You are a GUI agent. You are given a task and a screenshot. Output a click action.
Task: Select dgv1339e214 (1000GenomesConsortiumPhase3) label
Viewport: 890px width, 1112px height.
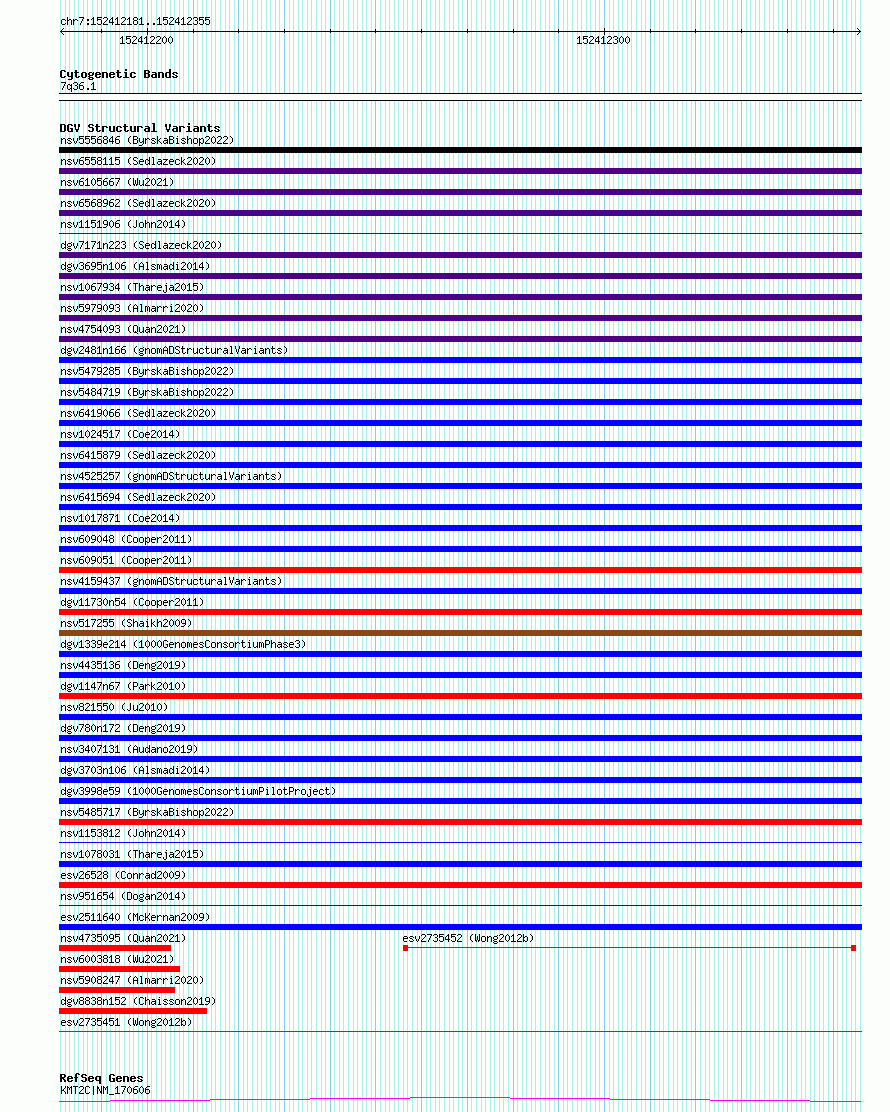183,645
